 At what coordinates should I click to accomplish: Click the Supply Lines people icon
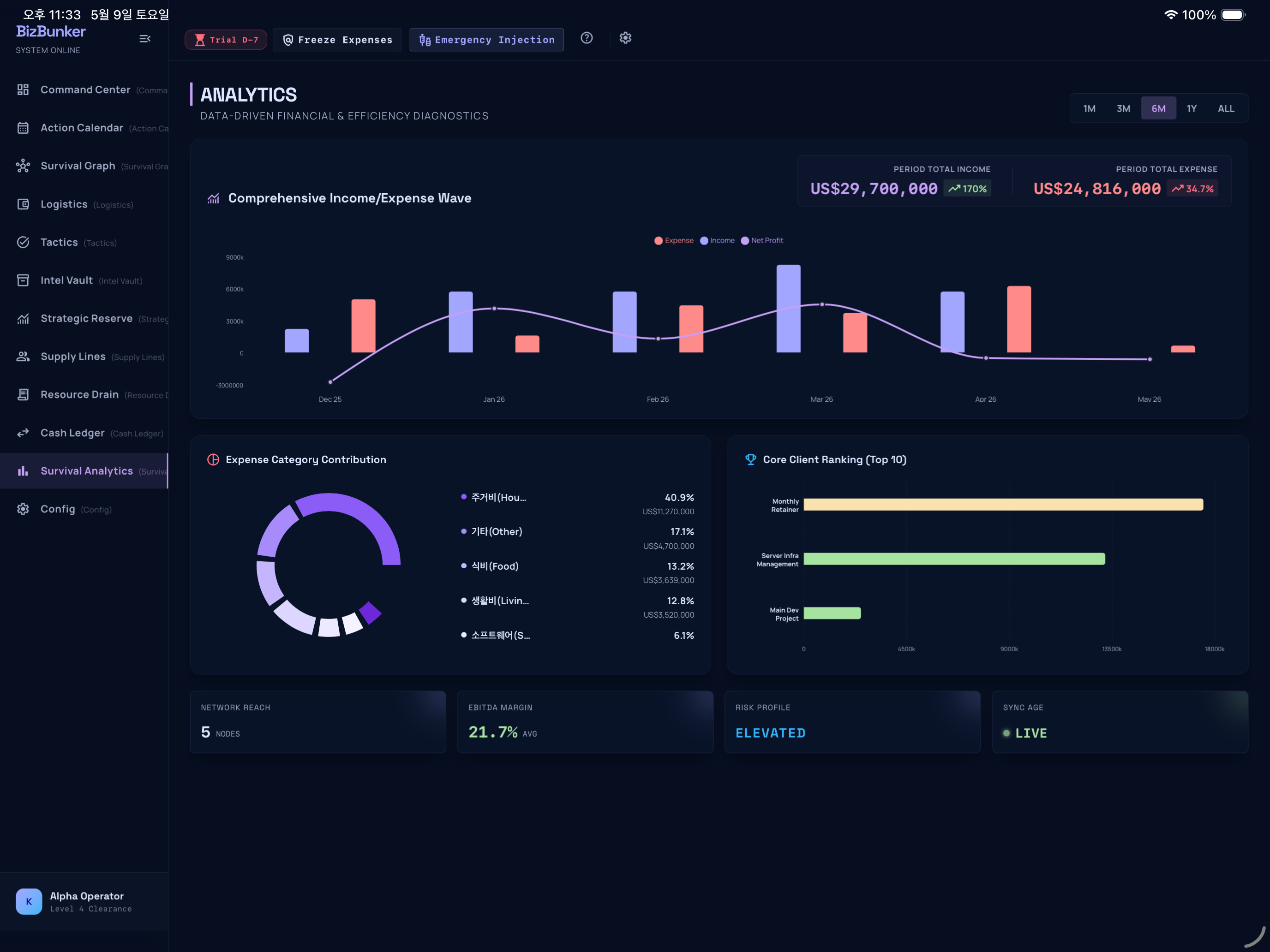23,357
